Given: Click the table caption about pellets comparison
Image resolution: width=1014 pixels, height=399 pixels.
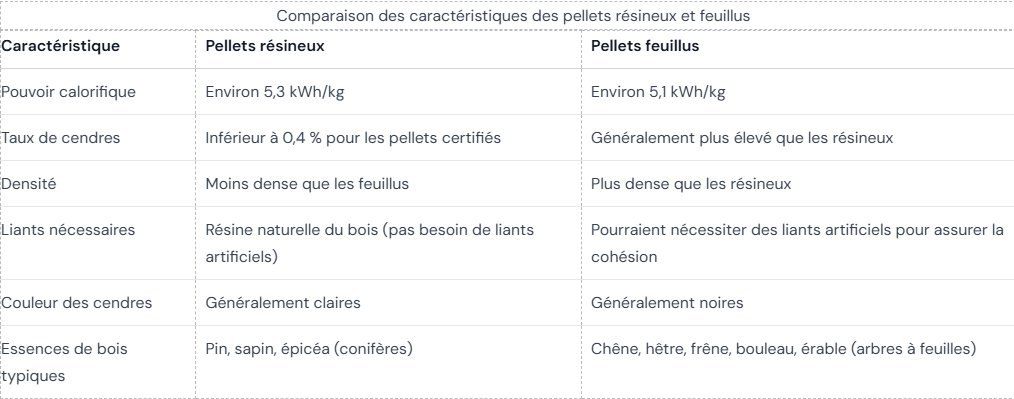Looking at the screenshot, I should (x=513, y=16).
